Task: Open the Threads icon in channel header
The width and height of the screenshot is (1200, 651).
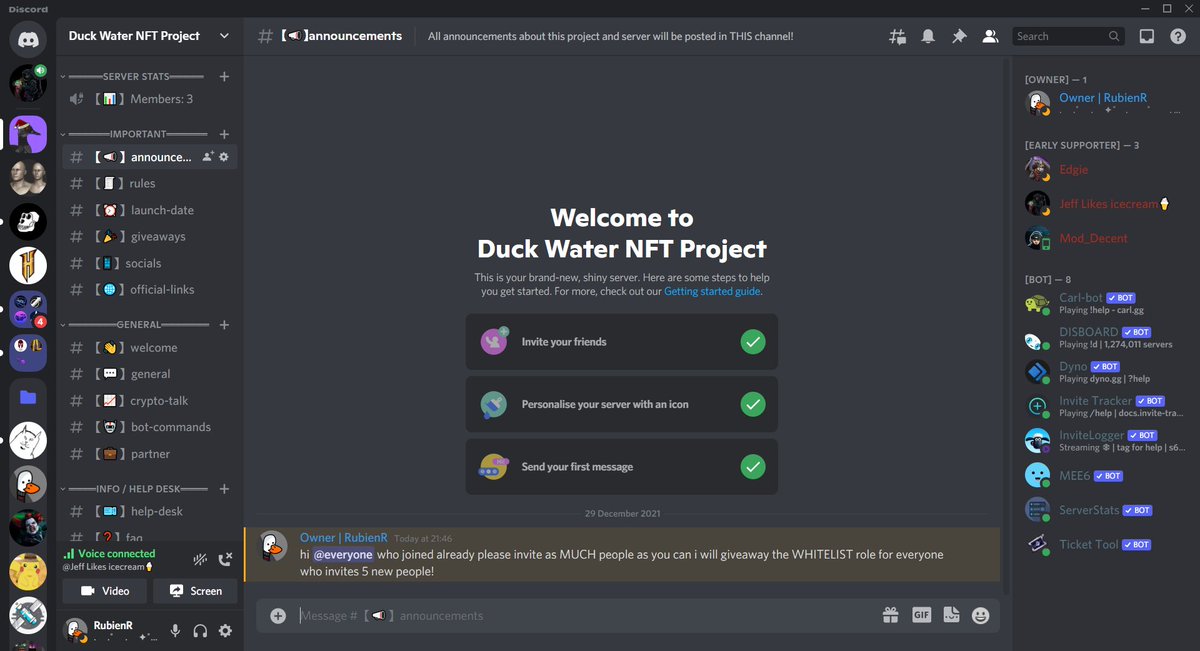Action: [x=898, y=36]
